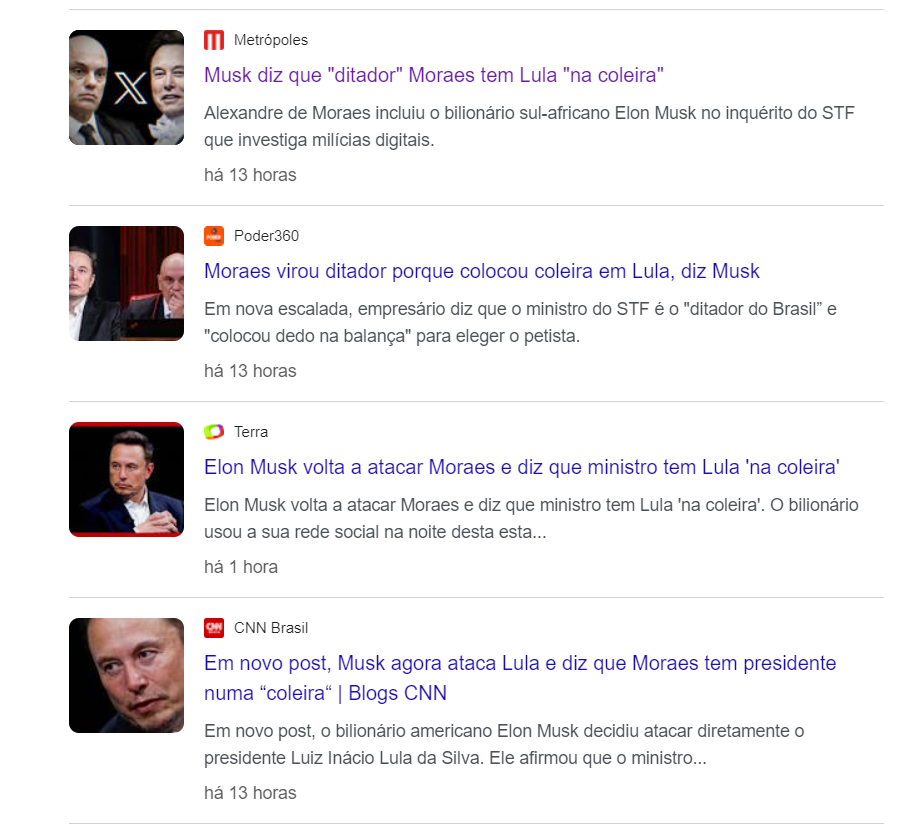Open the Metrópoles headline about Moraes "ditador"
This screenshot has height=827, width=919.
[434, 75]
